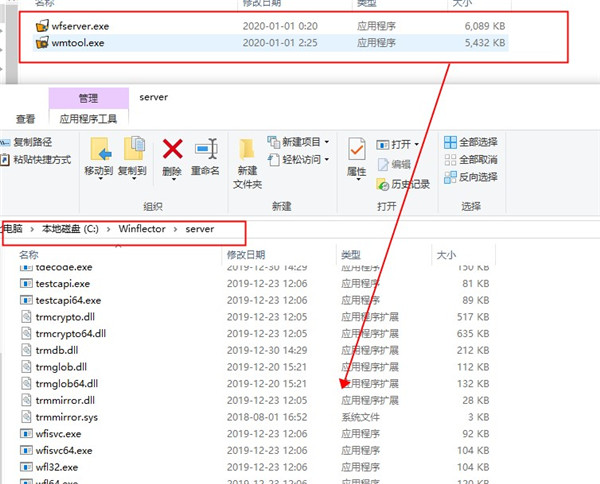Expand the chevron after Local Disk (C:)

click(109, 229)
